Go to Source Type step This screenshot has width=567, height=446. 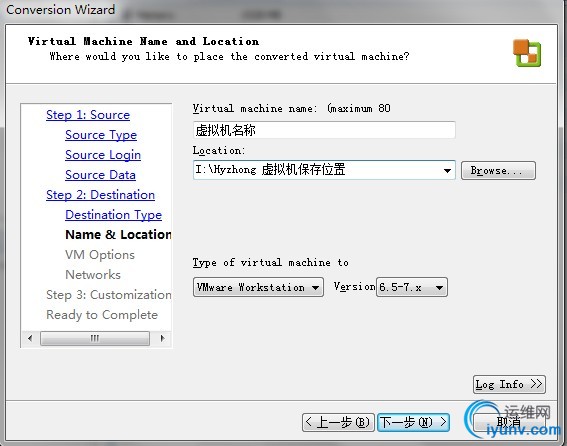pyautogui.click(x=101, y=135)
